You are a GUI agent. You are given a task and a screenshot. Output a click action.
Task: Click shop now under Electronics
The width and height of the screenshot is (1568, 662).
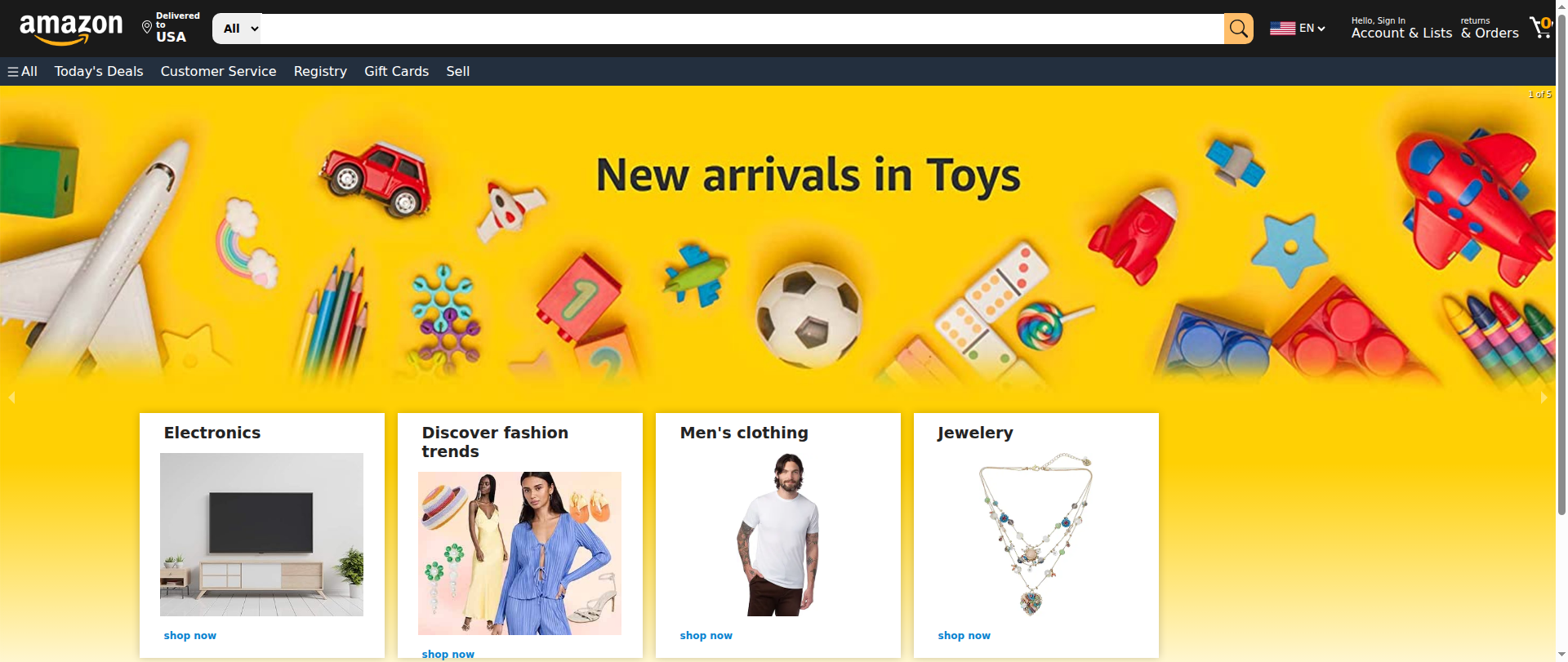click(189, 636)
